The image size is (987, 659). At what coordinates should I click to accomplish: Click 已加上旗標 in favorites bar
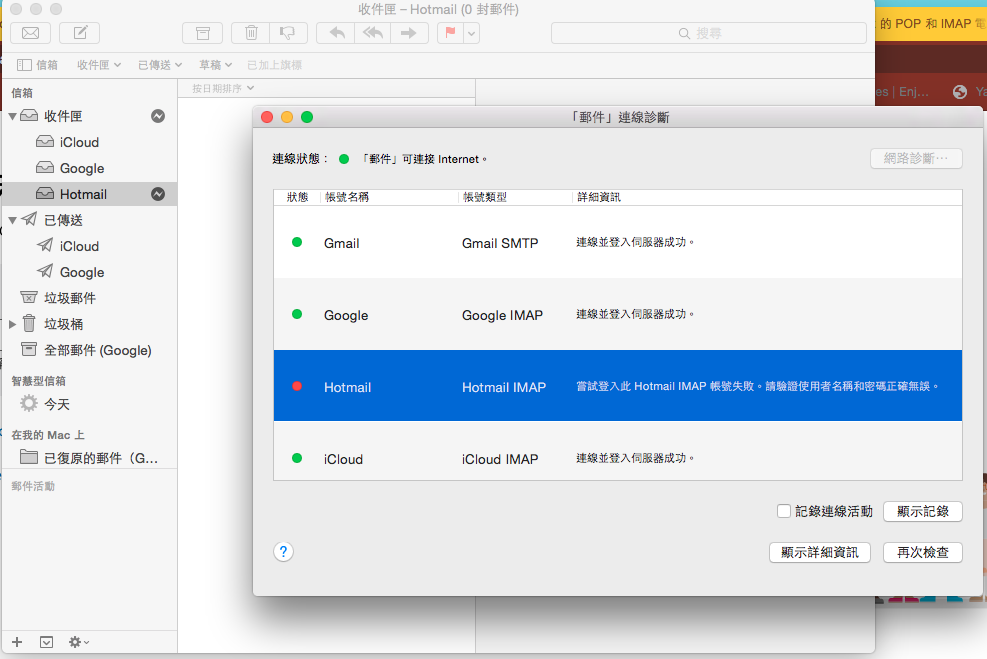(x=274, y=65)
